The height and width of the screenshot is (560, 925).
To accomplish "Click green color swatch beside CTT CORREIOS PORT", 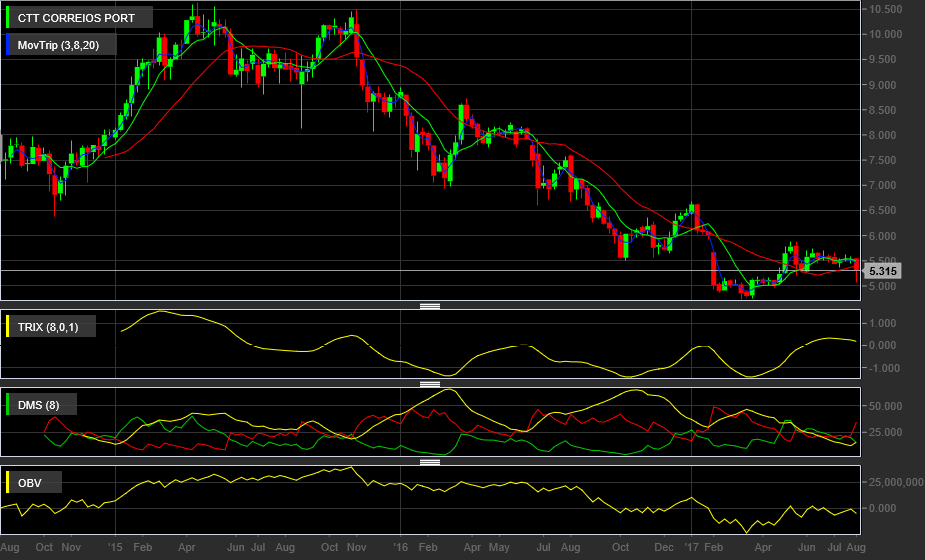I will (9, 18).
